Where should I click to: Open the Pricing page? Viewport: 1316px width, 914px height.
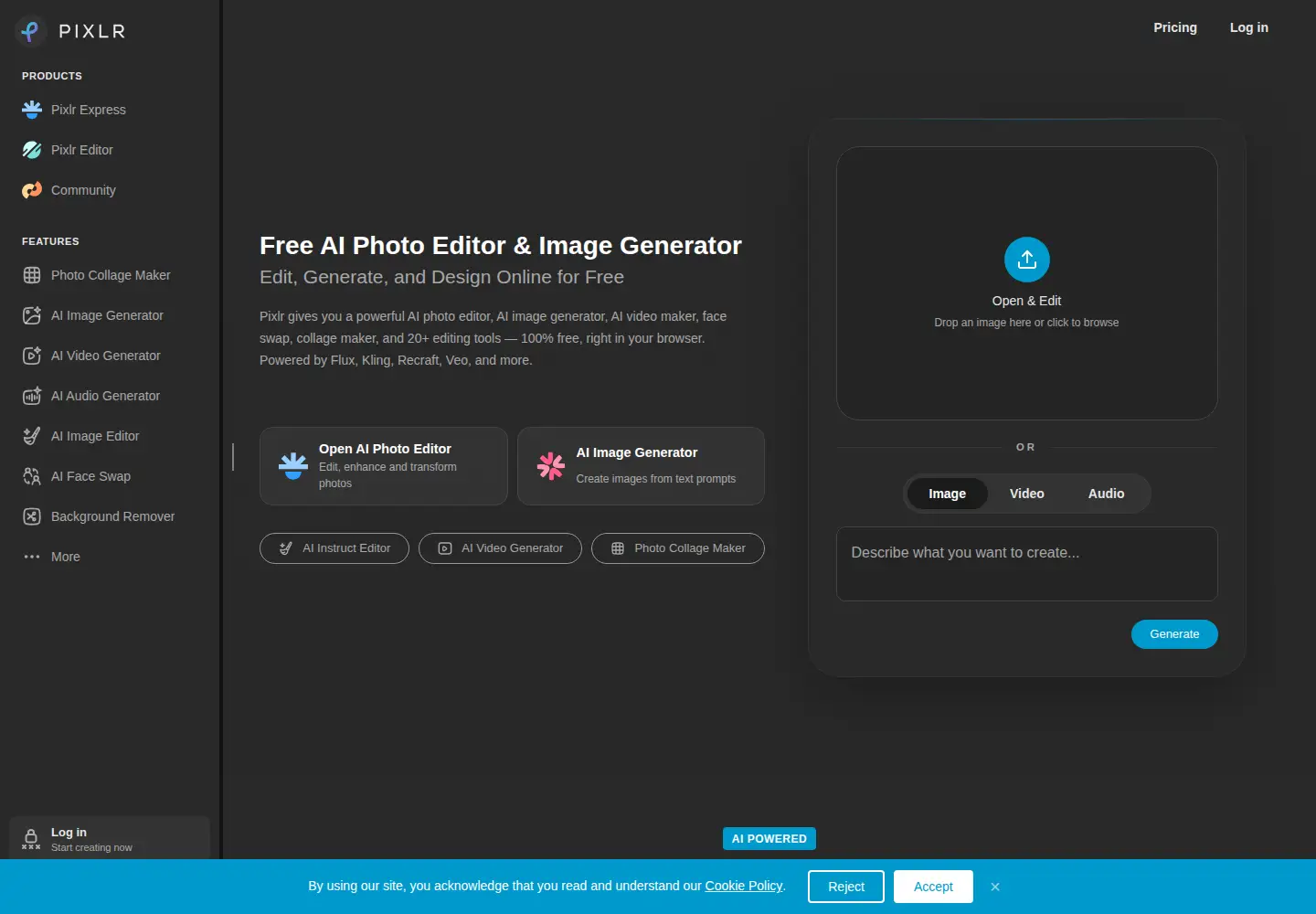(x=1175, y=27)
